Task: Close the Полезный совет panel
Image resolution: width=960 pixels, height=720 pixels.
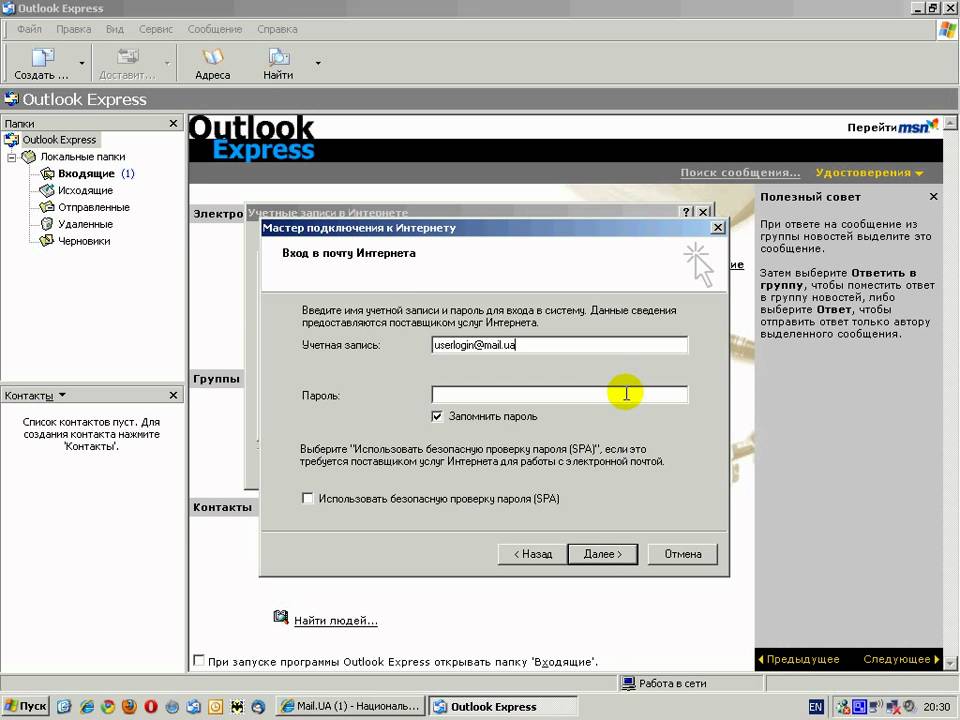Action: [933, 197]
